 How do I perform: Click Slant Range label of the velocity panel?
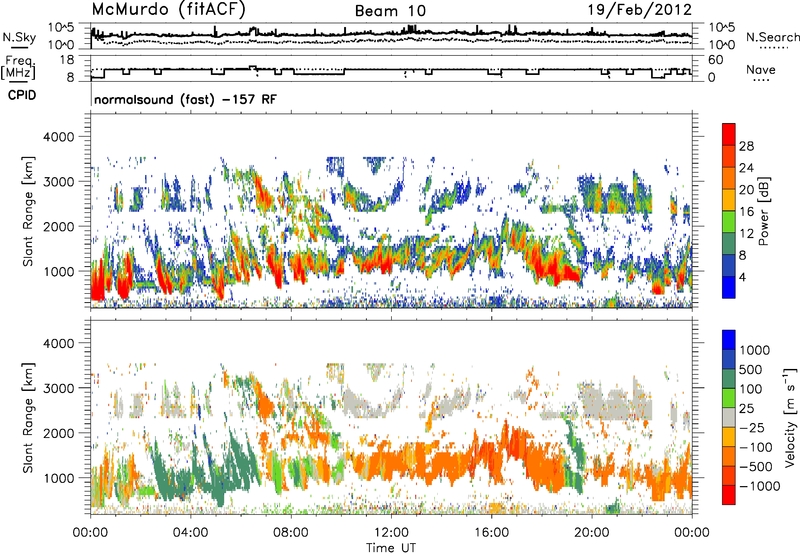click(x=28, y=418)
